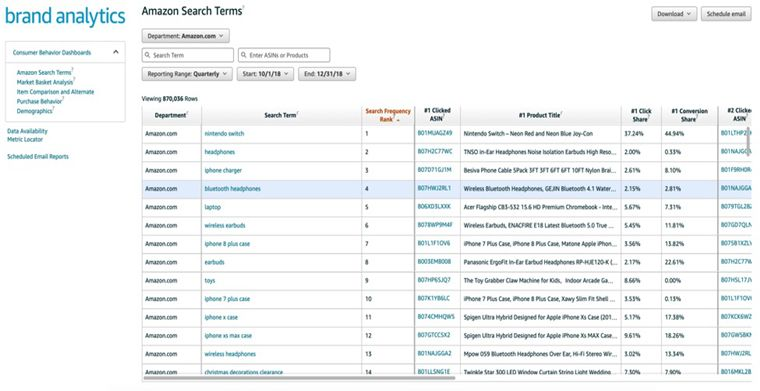This screenshot has height=391, width=760.
Task: Open Scheduled Email Reports link
Action: [38, 156]
